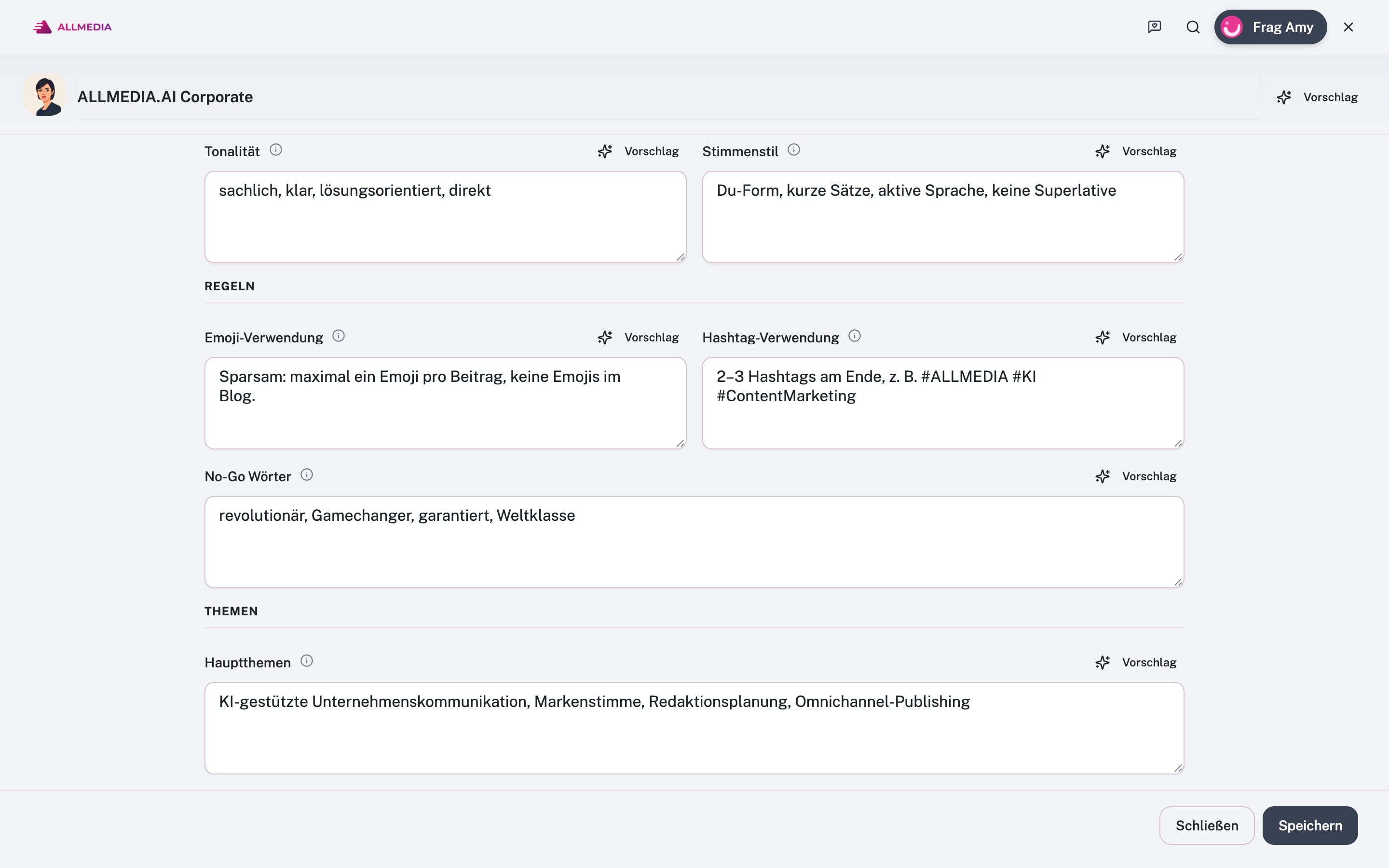Request Vorschlag for the persona name
Image resolution: width=1389 pixels, height=868 pixels.
[x=1317, y=97]
